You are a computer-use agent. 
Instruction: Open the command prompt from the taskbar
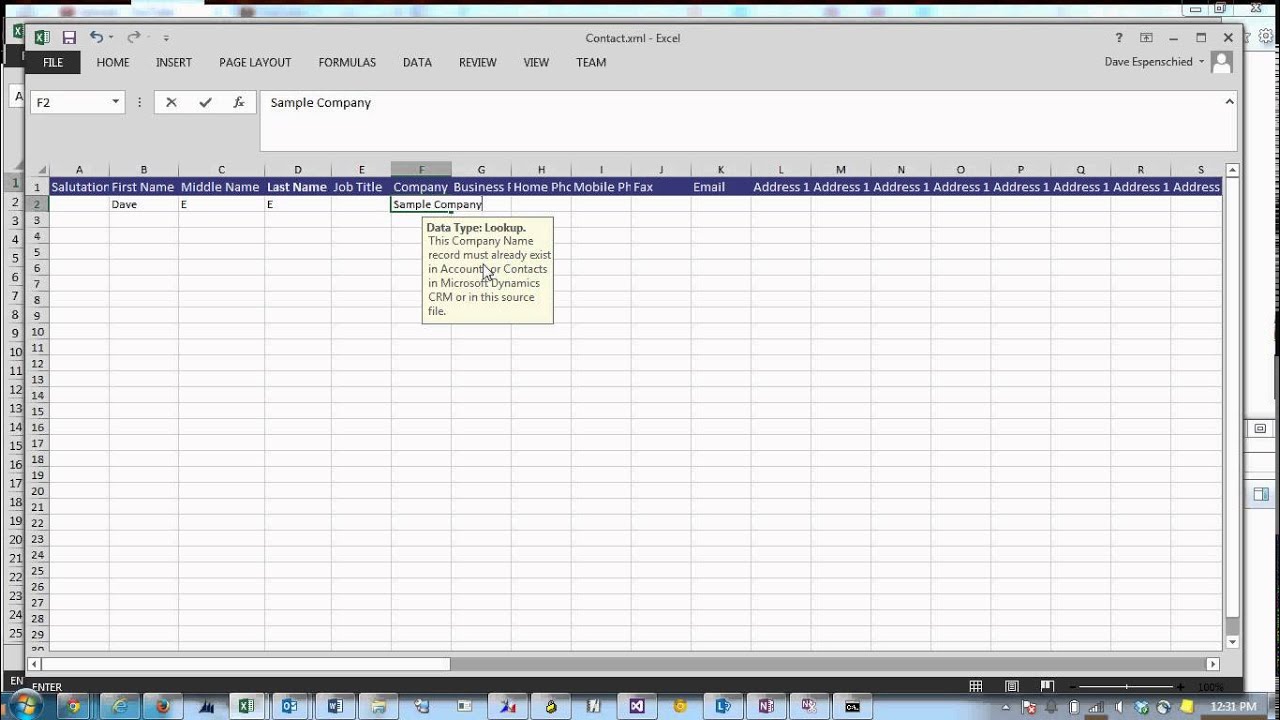(x=852, y=706)
